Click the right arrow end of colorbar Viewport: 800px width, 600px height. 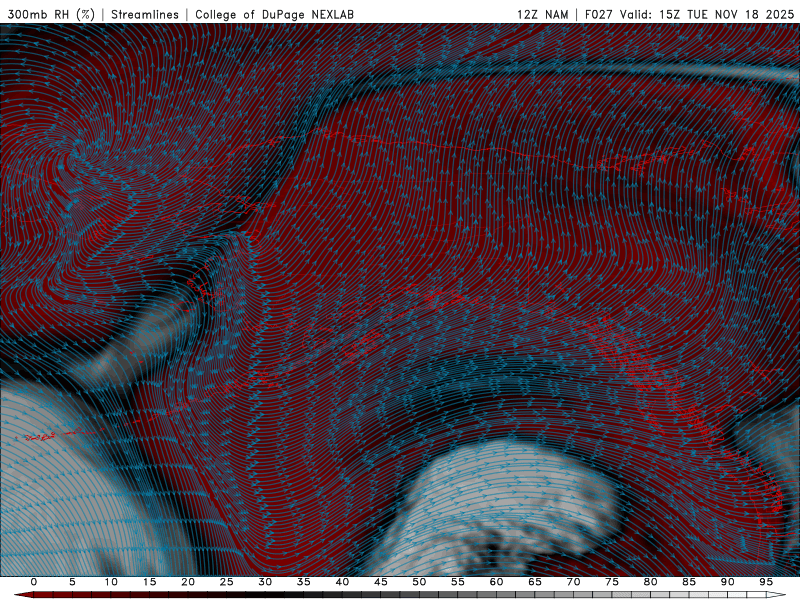coord(776,595)
